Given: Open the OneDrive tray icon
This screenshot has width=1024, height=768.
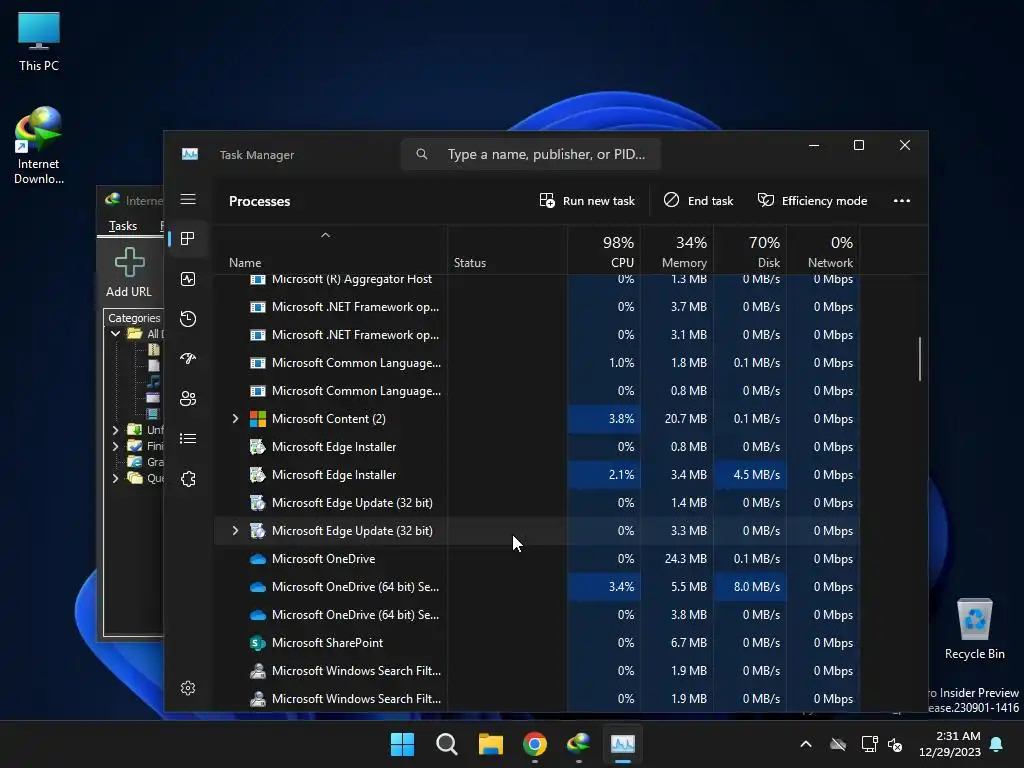Looking at the screenshot, I should pyautogui.click(x=838, y=744).
